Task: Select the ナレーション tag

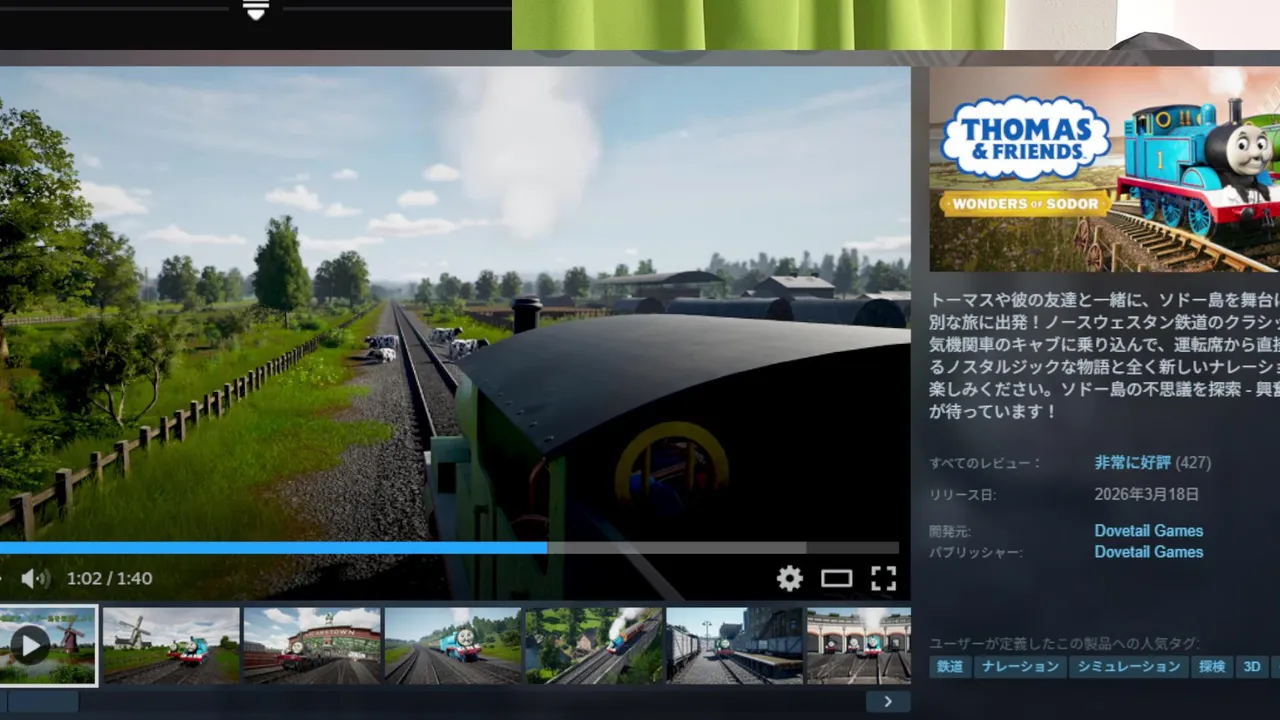Action: pos(1019,666)
